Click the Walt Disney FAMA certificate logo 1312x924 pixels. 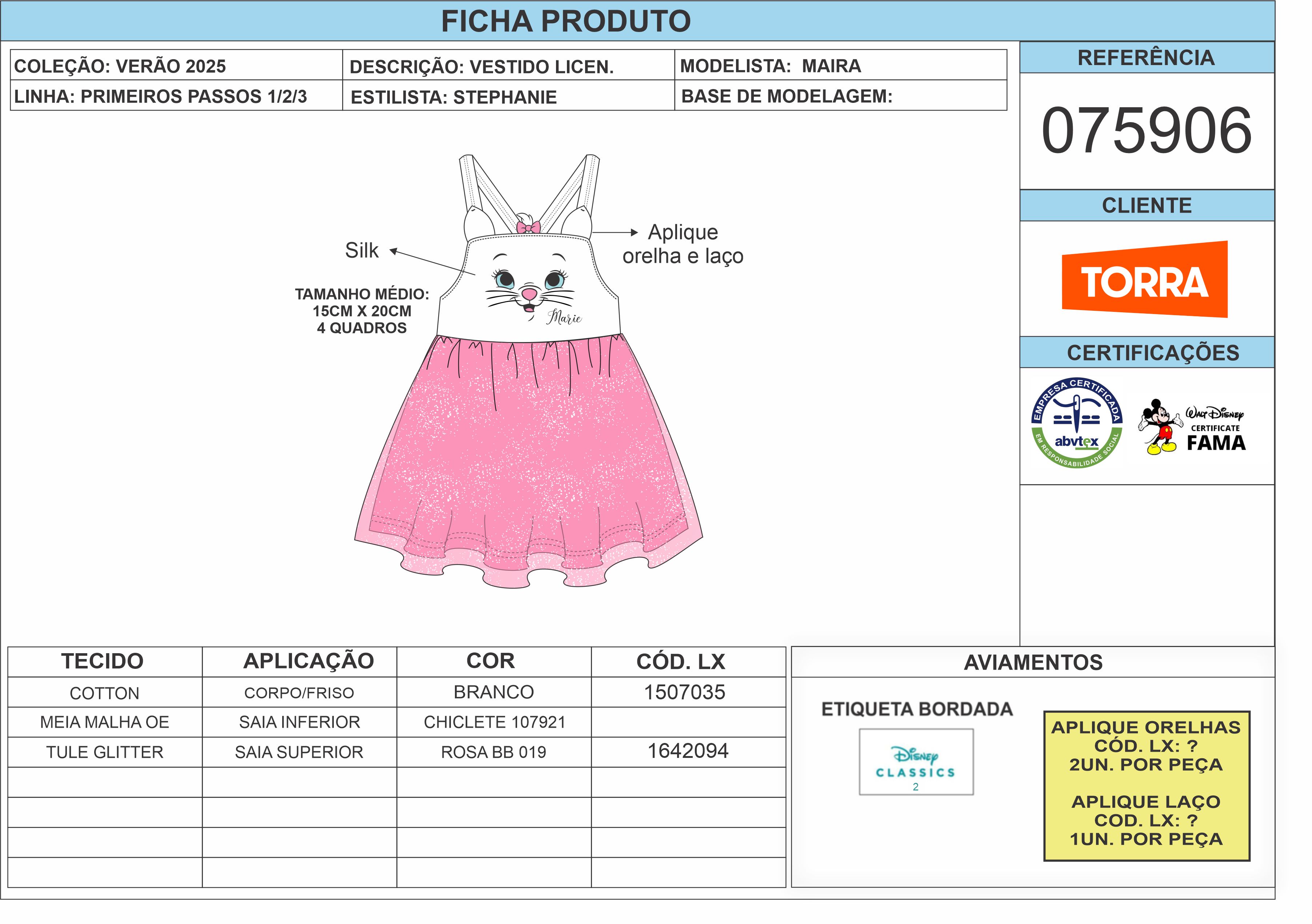pos(1215,428)
